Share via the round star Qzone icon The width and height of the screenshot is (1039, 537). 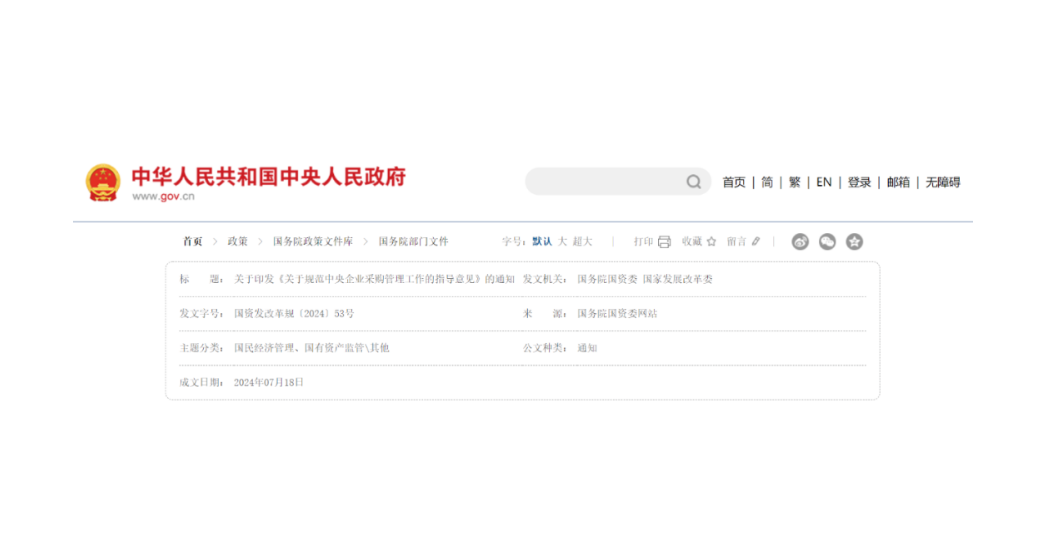(x=854, y=242)
